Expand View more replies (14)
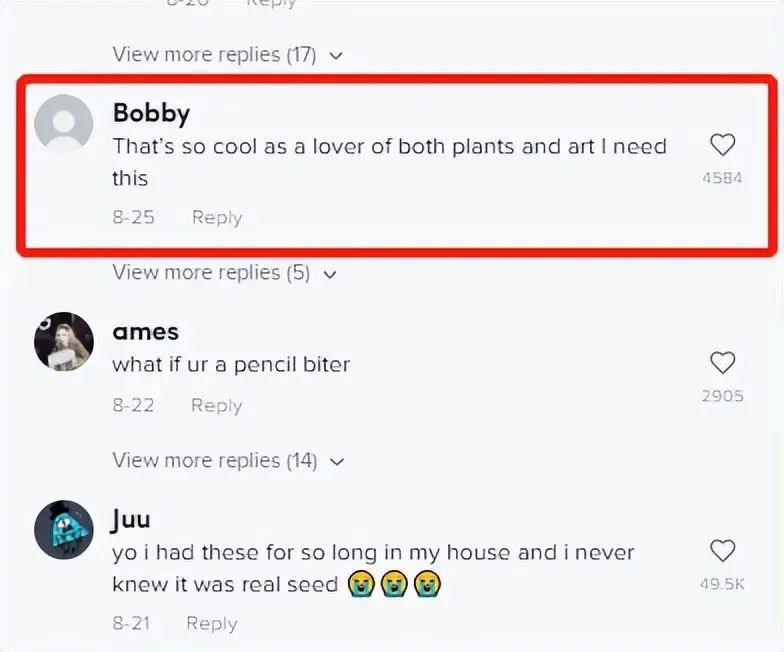 (x=227, y=460)
